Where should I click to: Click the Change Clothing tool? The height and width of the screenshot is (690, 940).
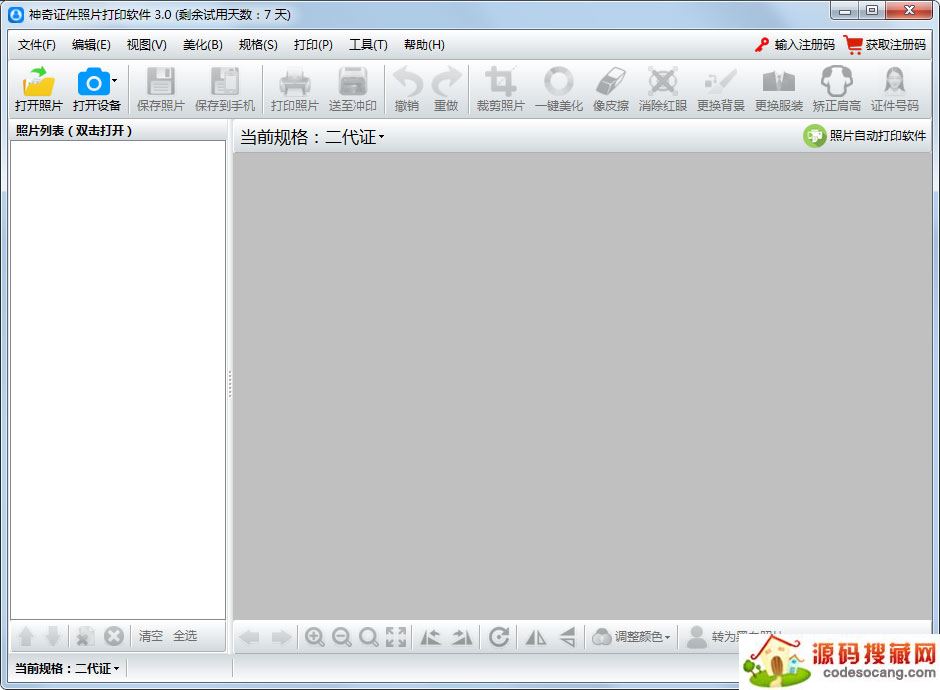click(778, 83)
